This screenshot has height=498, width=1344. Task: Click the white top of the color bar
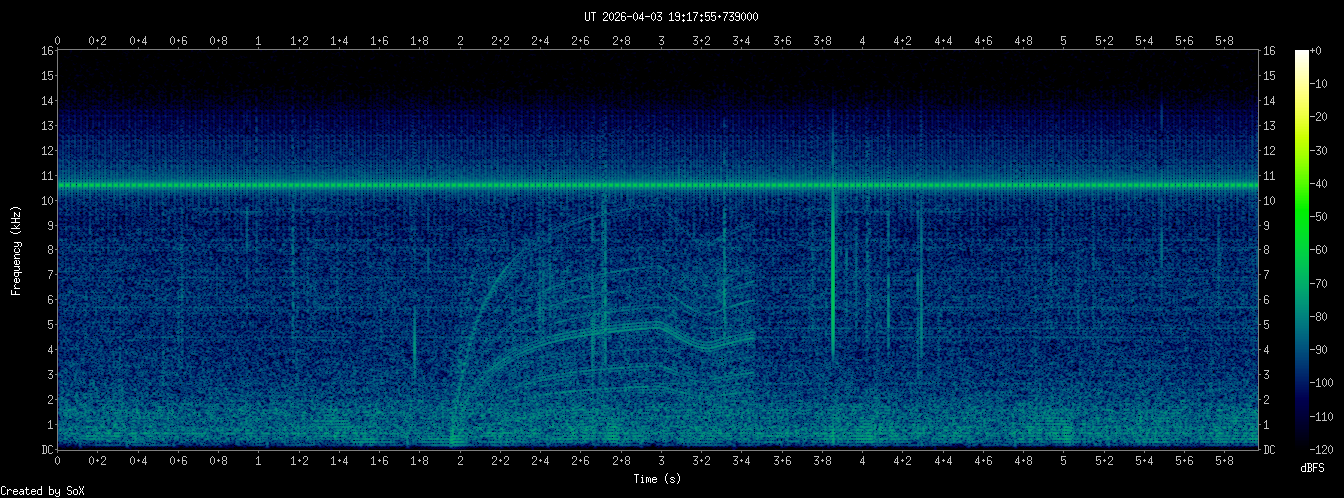click(1301, 54)
